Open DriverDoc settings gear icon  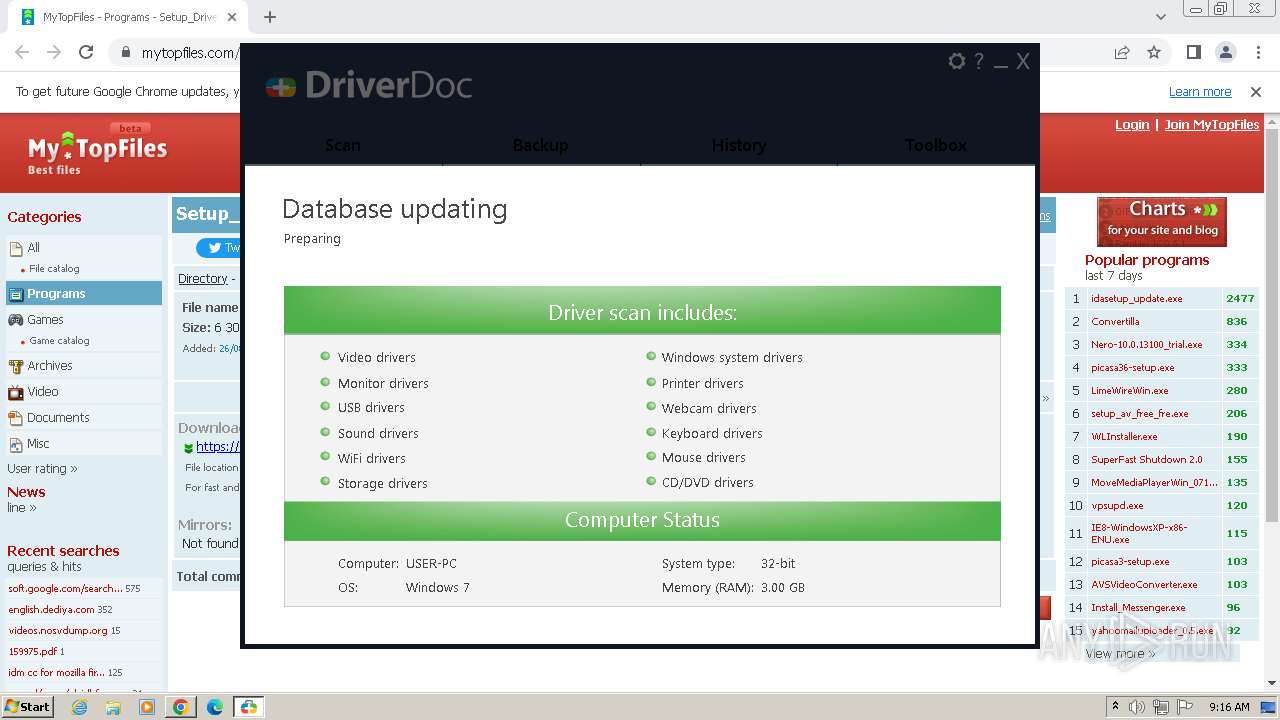coord(957,61)
